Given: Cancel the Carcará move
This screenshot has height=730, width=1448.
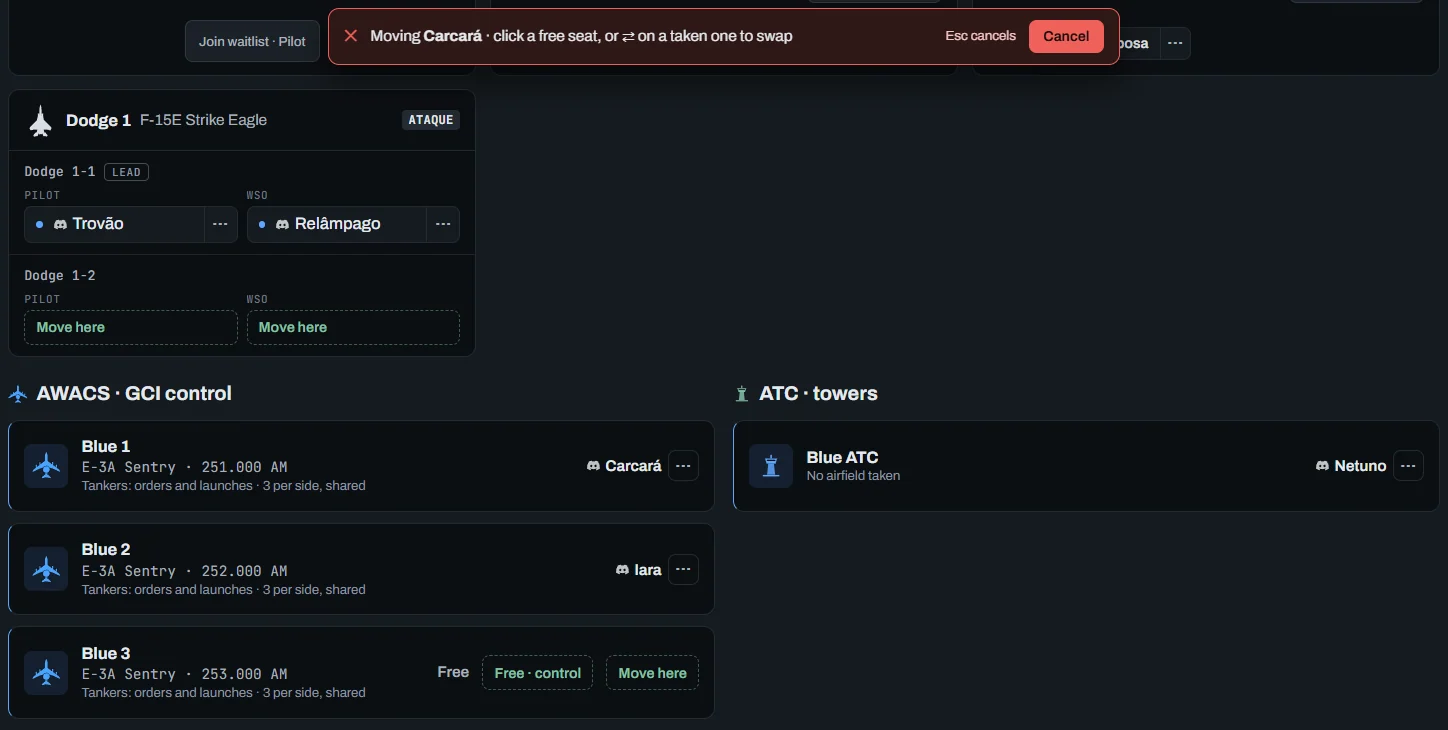Looking at the screenshot, I should [1066, 36].
